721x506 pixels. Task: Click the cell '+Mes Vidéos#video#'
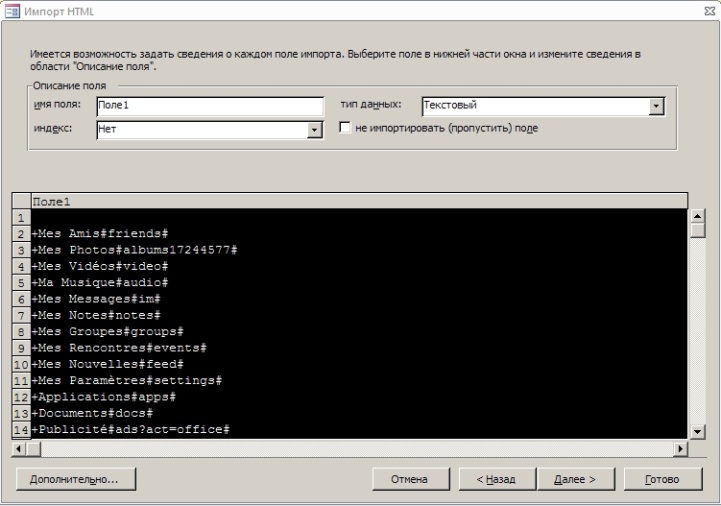[x=360, y=266]
